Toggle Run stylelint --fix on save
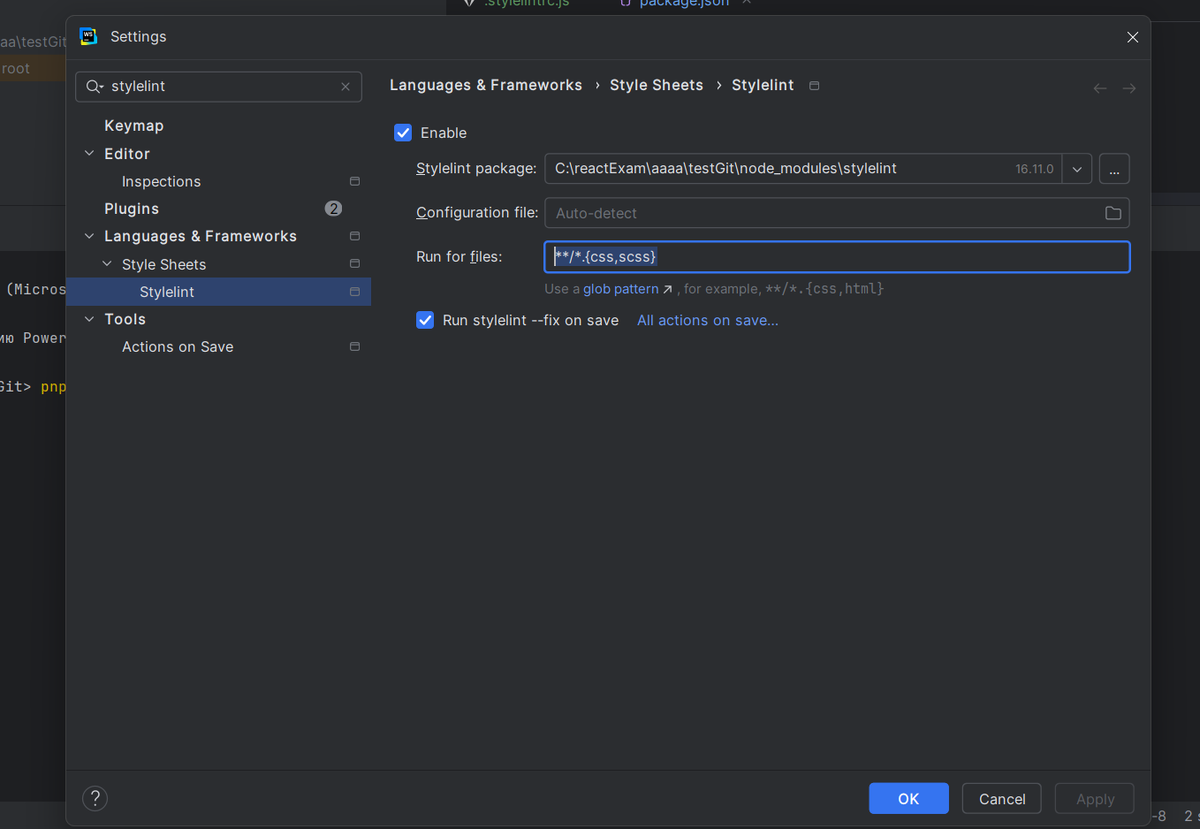The height and width of the screenshot is (829, 1200). (x=425, y=320)
